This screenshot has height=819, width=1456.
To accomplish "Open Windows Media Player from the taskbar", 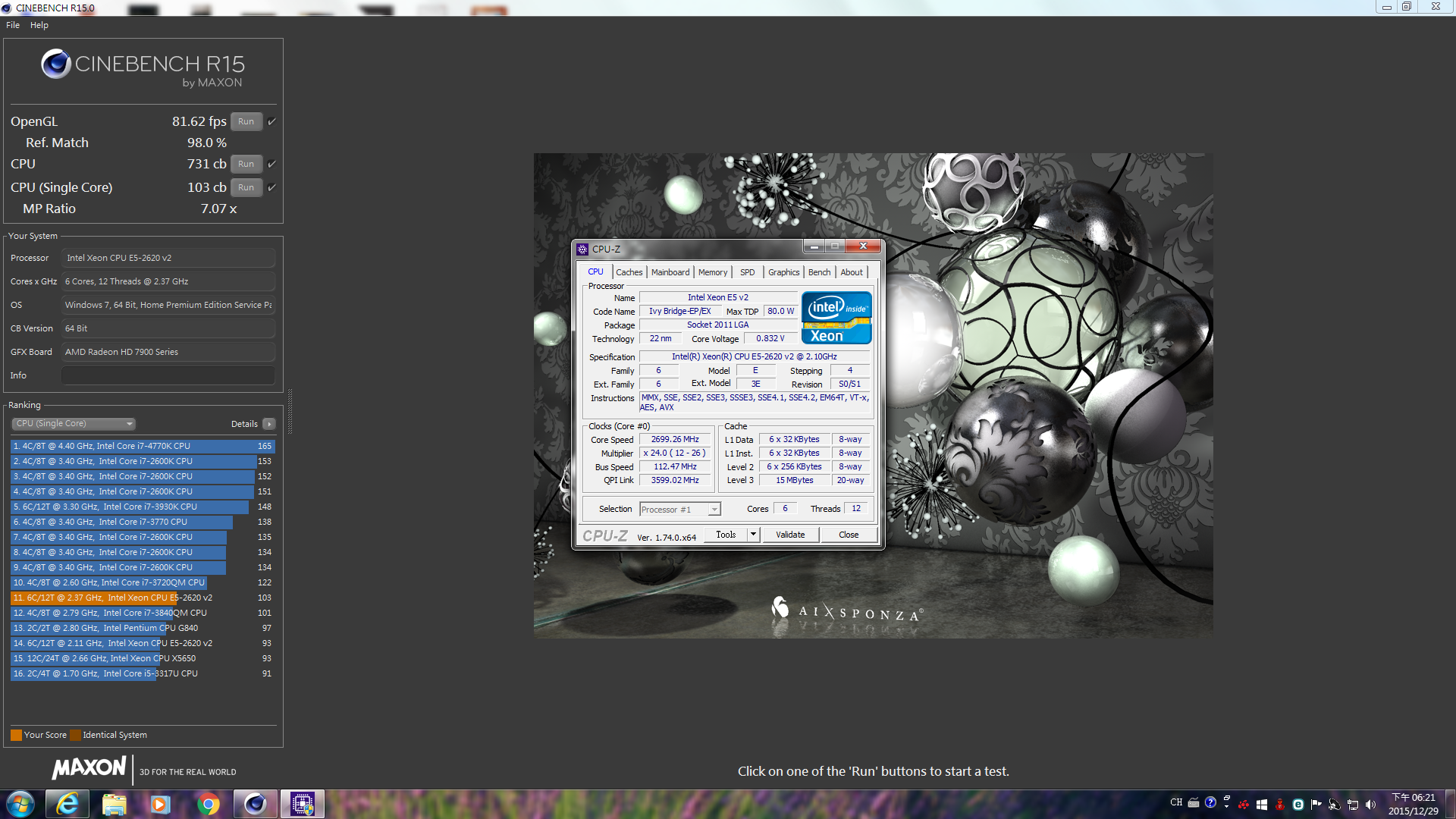I will point(161,804).
